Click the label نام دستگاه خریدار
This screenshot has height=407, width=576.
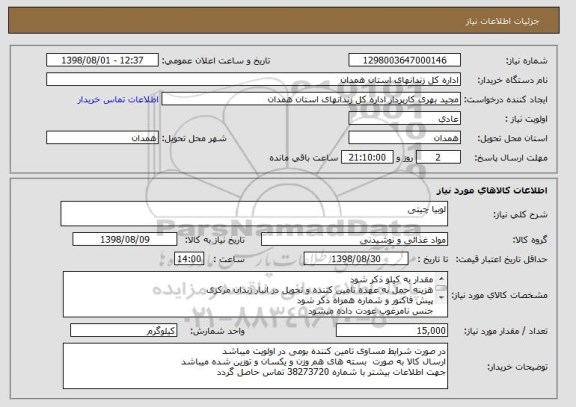512,80
